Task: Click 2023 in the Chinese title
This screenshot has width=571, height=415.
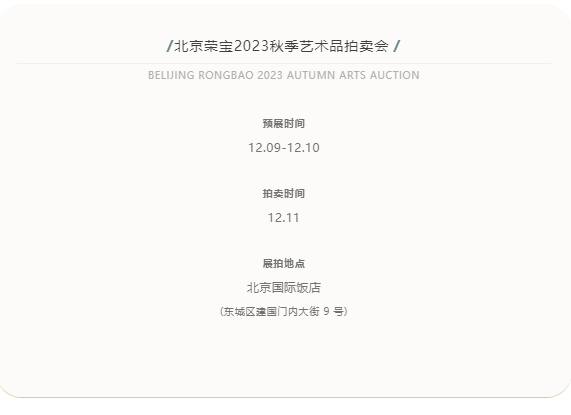Action: point(251,46)
